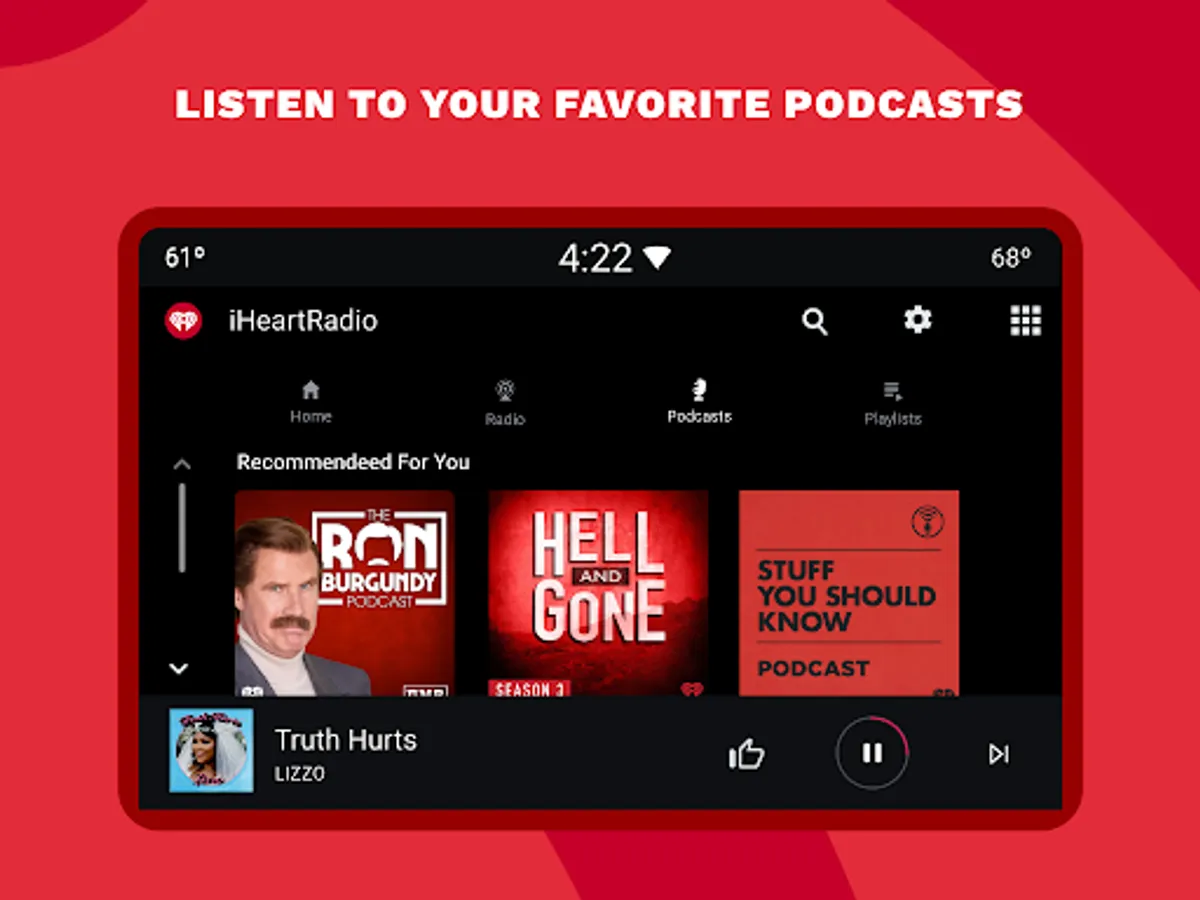Click the Wi-Fi signal status icon
This screenshot has width=1200, height=900.
[x=657, y=258]
